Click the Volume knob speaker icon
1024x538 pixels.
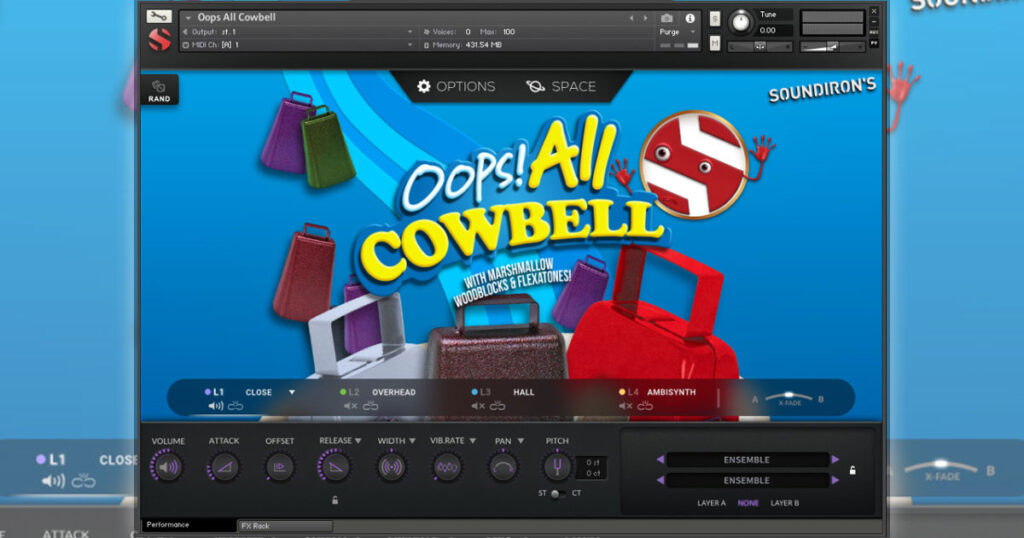point(168,467)
